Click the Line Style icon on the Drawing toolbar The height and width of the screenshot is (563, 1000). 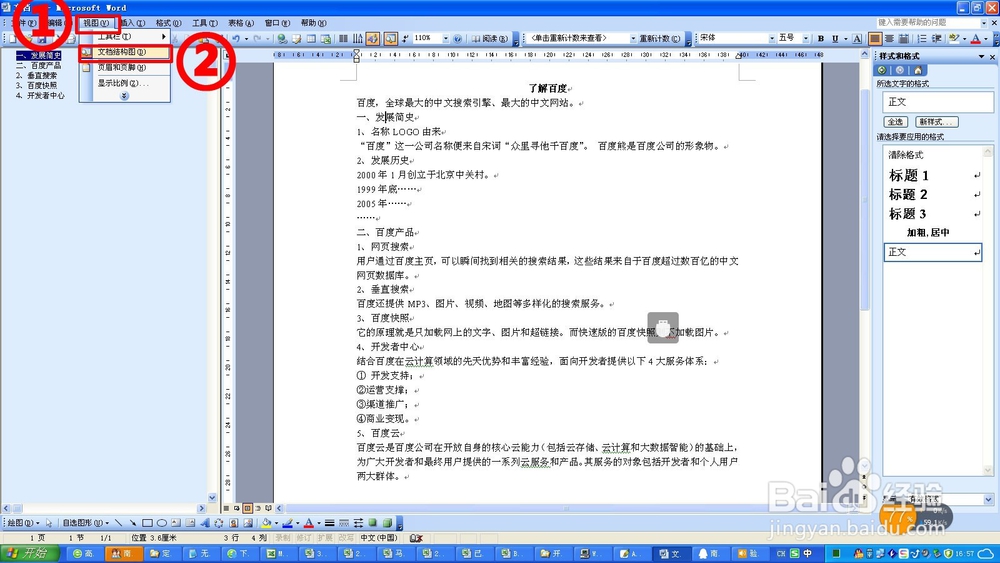click(329, 523)
